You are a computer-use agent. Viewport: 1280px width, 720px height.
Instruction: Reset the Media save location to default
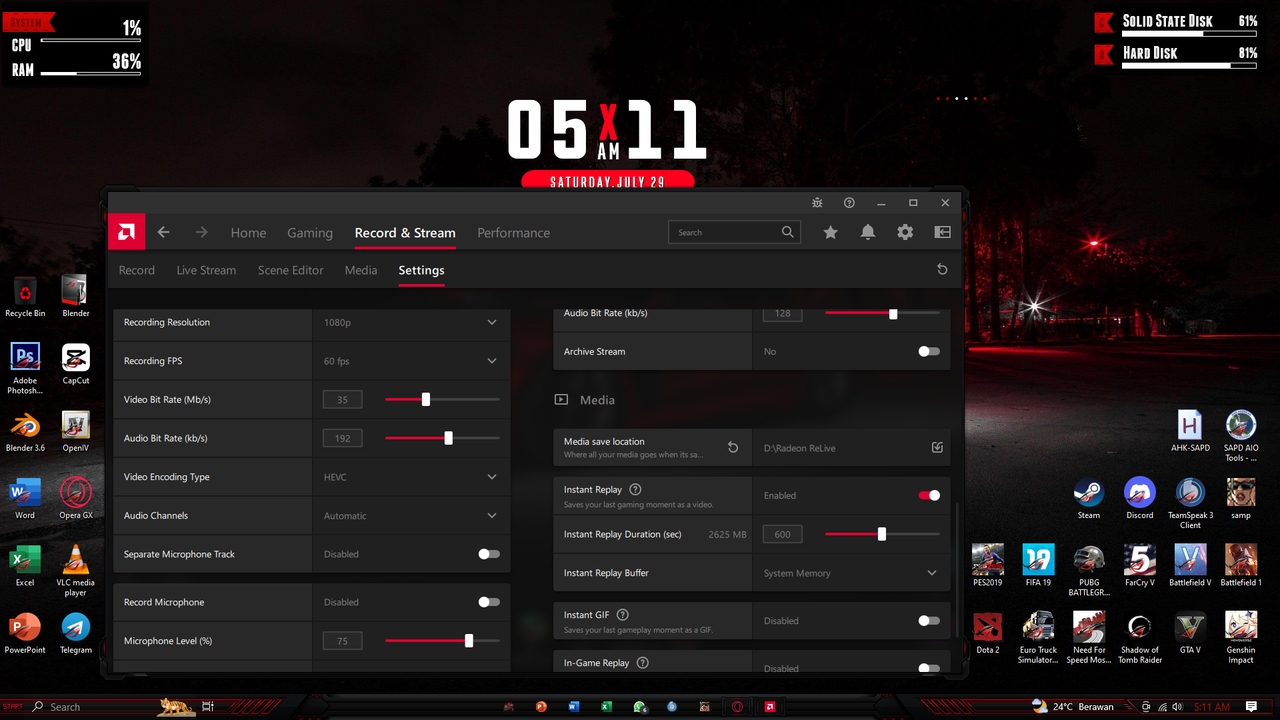pos(733,448)
